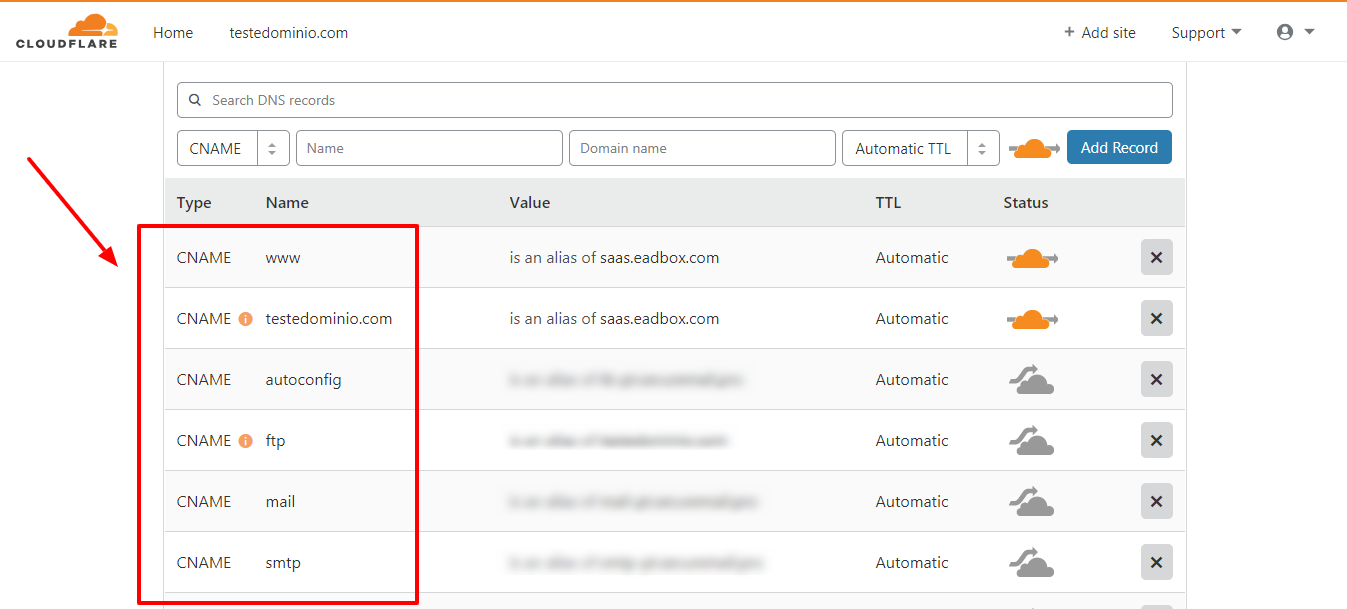Click the info icon beside testedominio.com
The height and width of the screenshot is (609, 1347).
(x=245, y=319)
